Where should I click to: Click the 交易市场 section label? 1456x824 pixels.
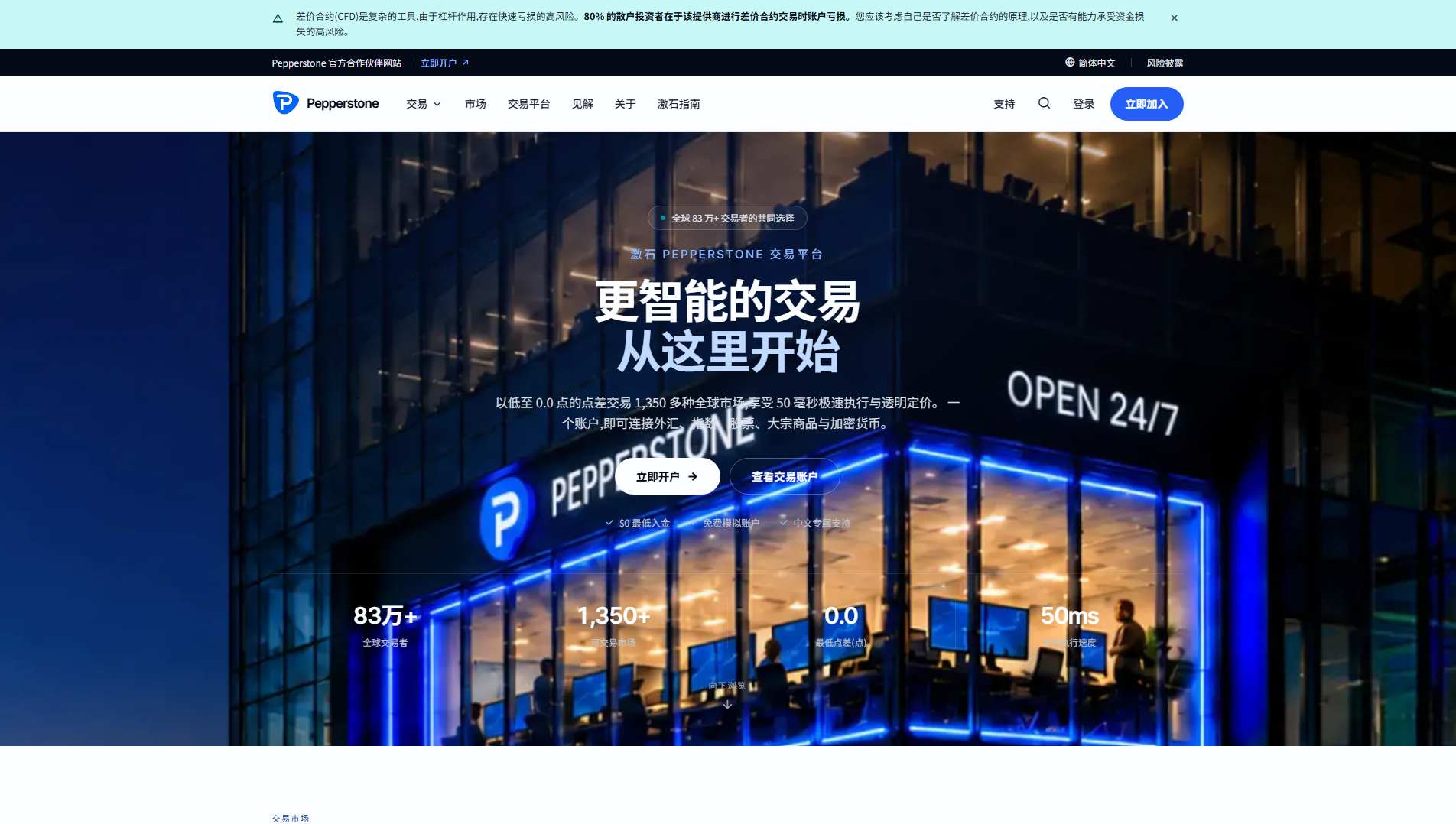click(x=291, y=818)
